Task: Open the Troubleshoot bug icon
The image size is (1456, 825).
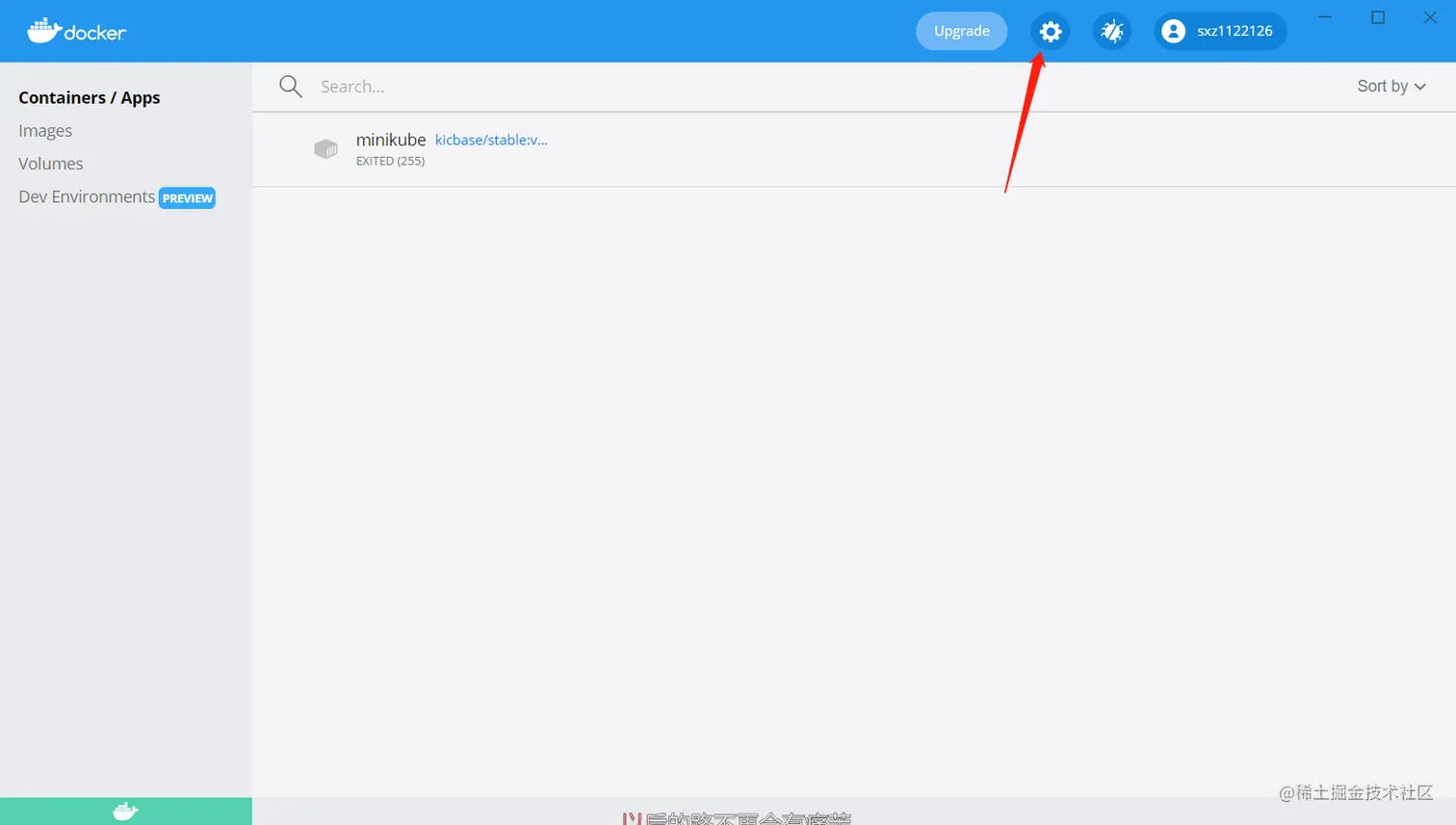Action: pos(1112,31)
